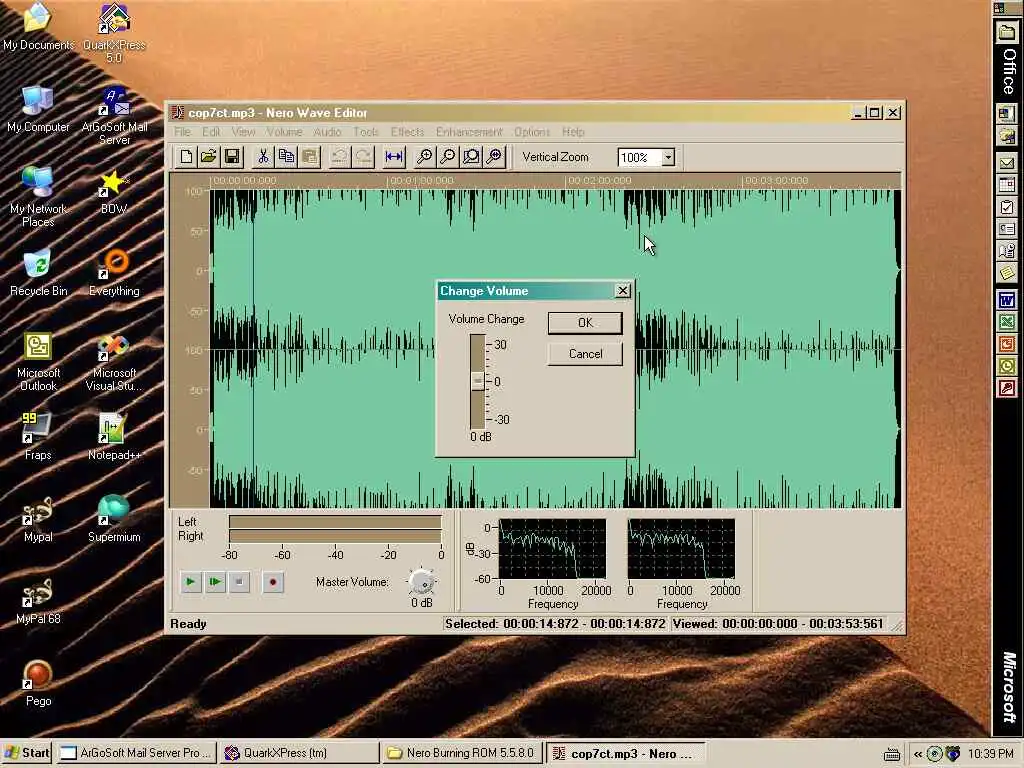Viewport: 1024px width, 768px height.
Task: Click the left channel frequency spectrum display
Action: [x=552, y=549]
